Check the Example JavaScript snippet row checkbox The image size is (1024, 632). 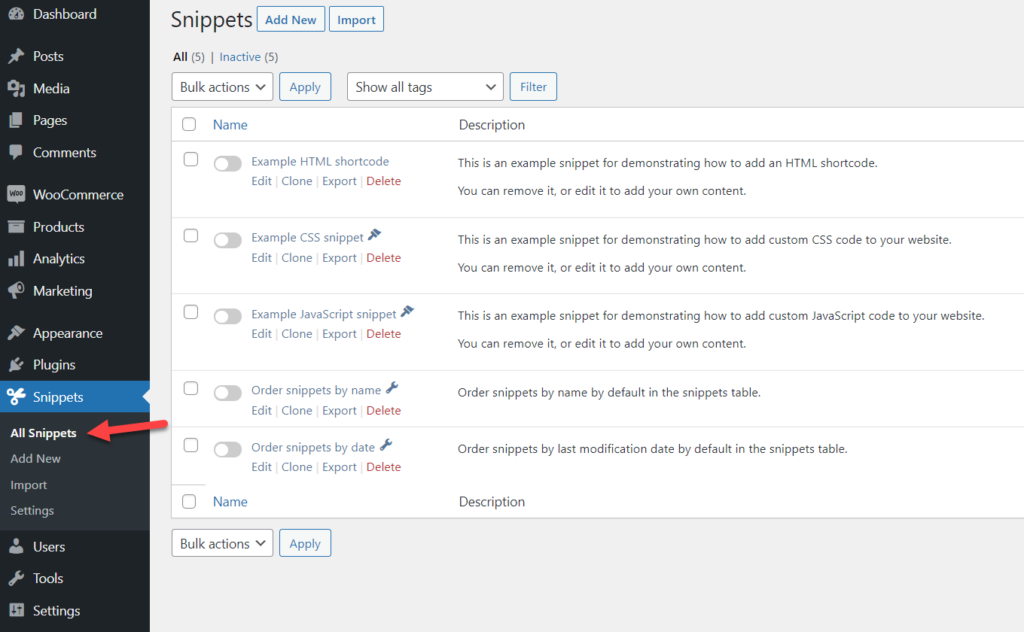pos(191,312)
